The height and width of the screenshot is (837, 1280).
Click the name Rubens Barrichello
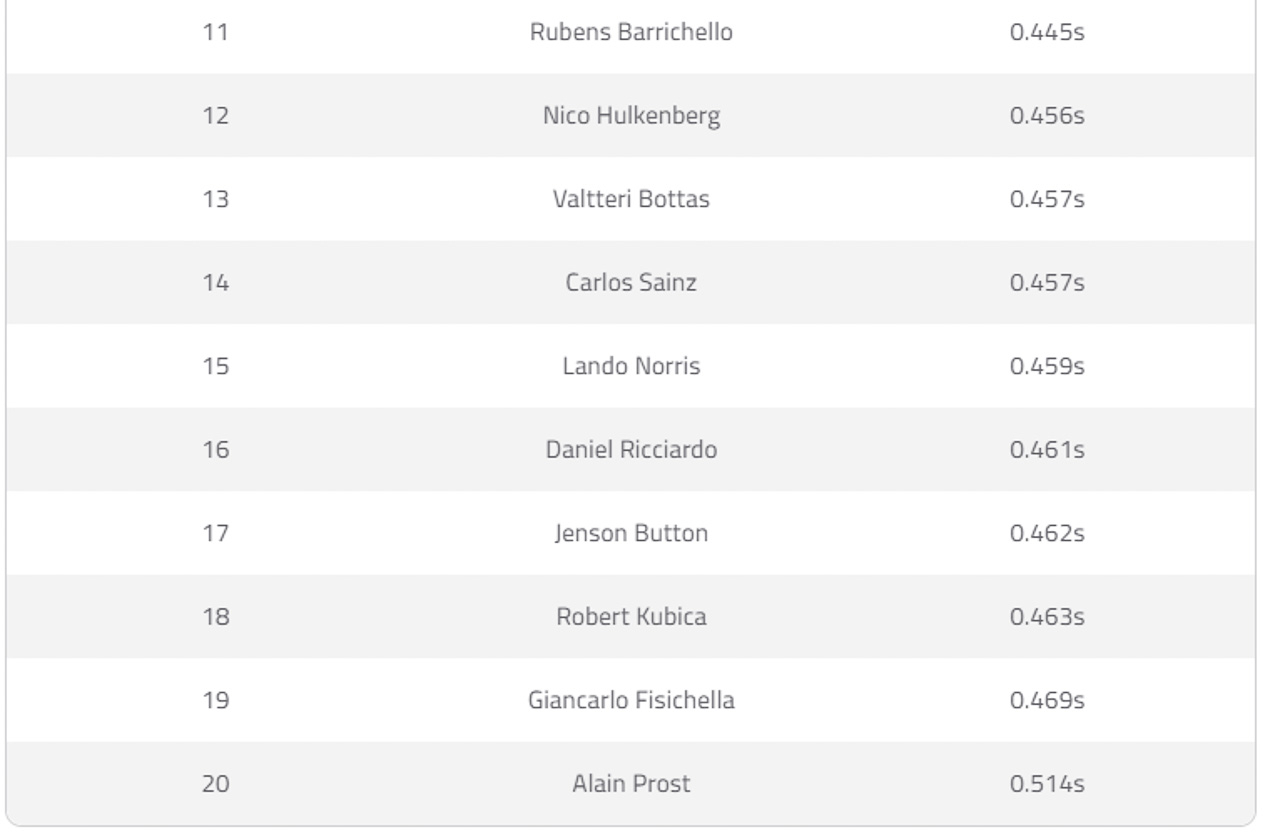pyautogui.click(x=631, y=32)
